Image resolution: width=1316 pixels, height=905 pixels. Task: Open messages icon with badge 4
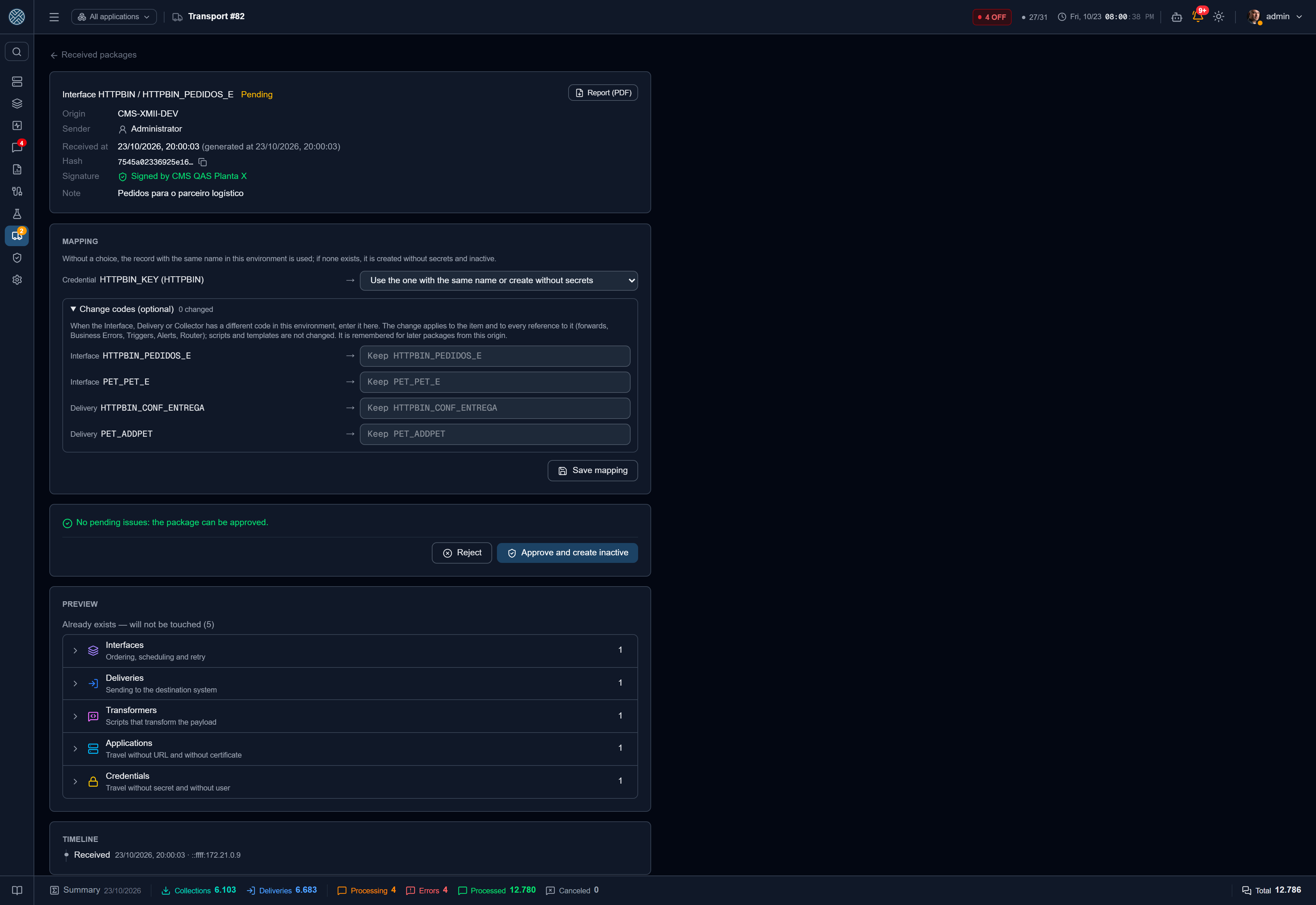pyautogui.click(x=17, y=147)
